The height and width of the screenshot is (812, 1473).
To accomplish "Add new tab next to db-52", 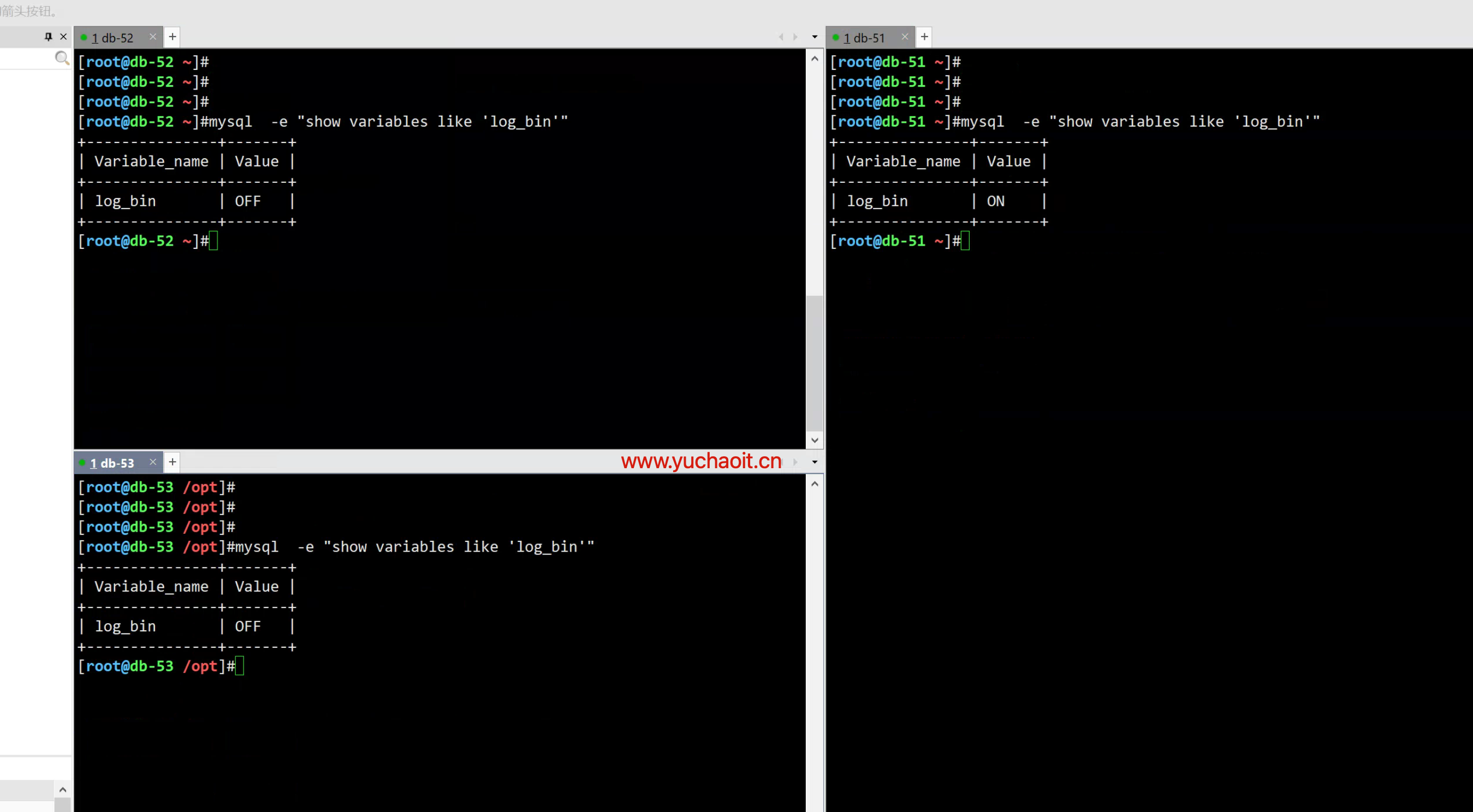I will click(x=172, y=37).
